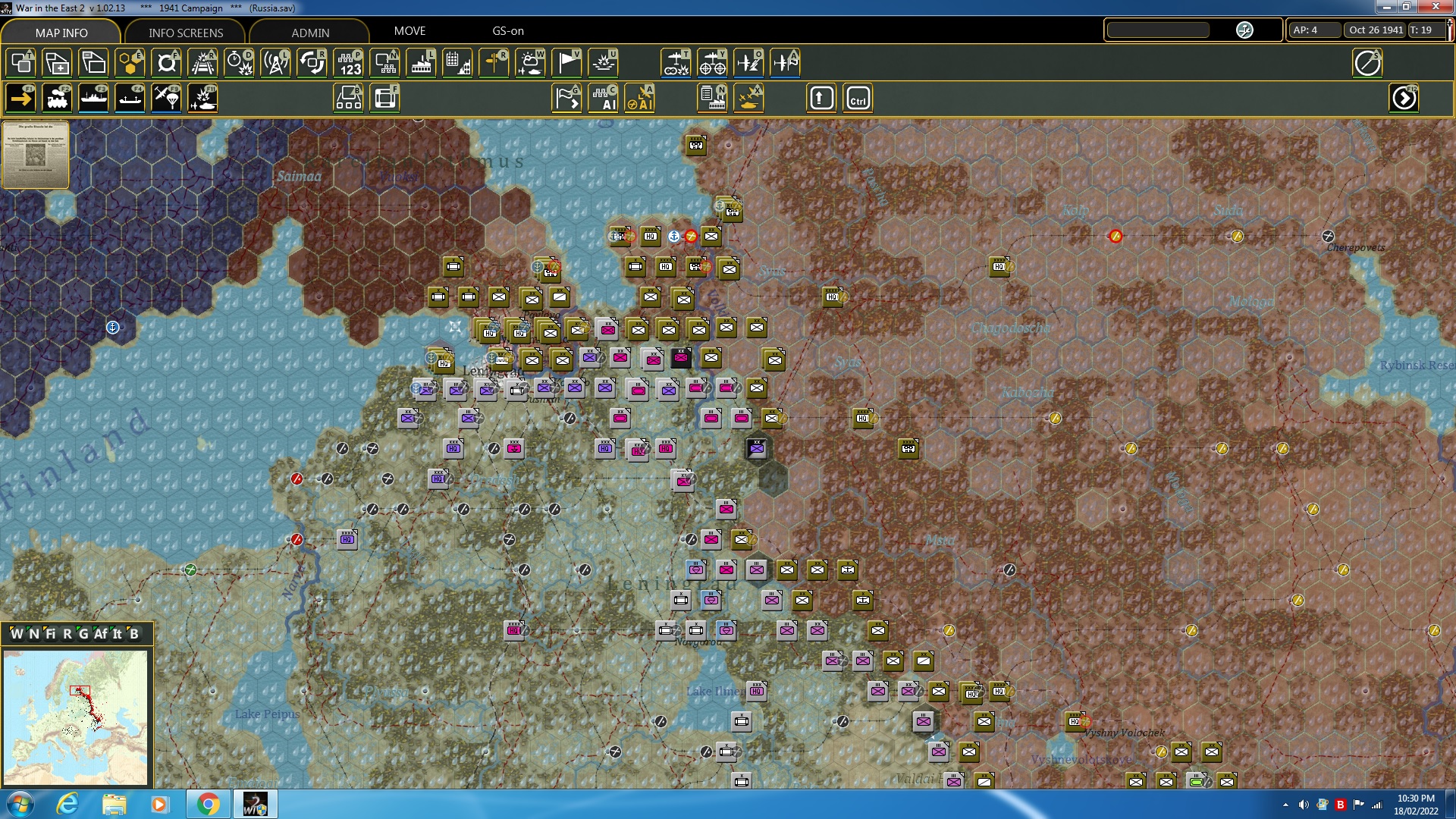
Task: Click the empty search input field
Action: [x=1158, y=30]
